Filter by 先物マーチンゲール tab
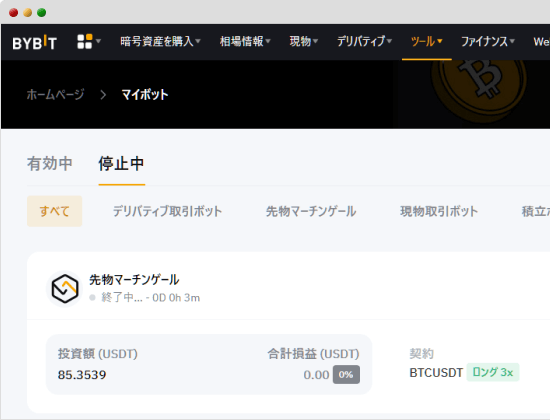This screenshot has height=420, width=550. [x=311, y=211]
